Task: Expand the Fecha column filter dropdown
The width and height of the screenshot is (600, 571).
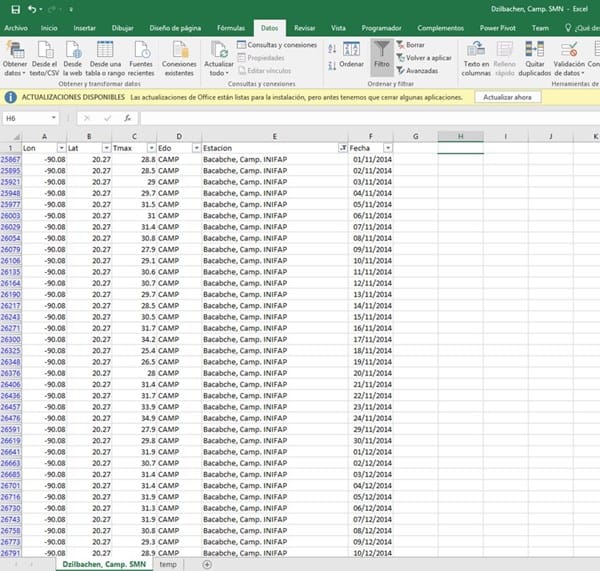Action: pos(387,148)
